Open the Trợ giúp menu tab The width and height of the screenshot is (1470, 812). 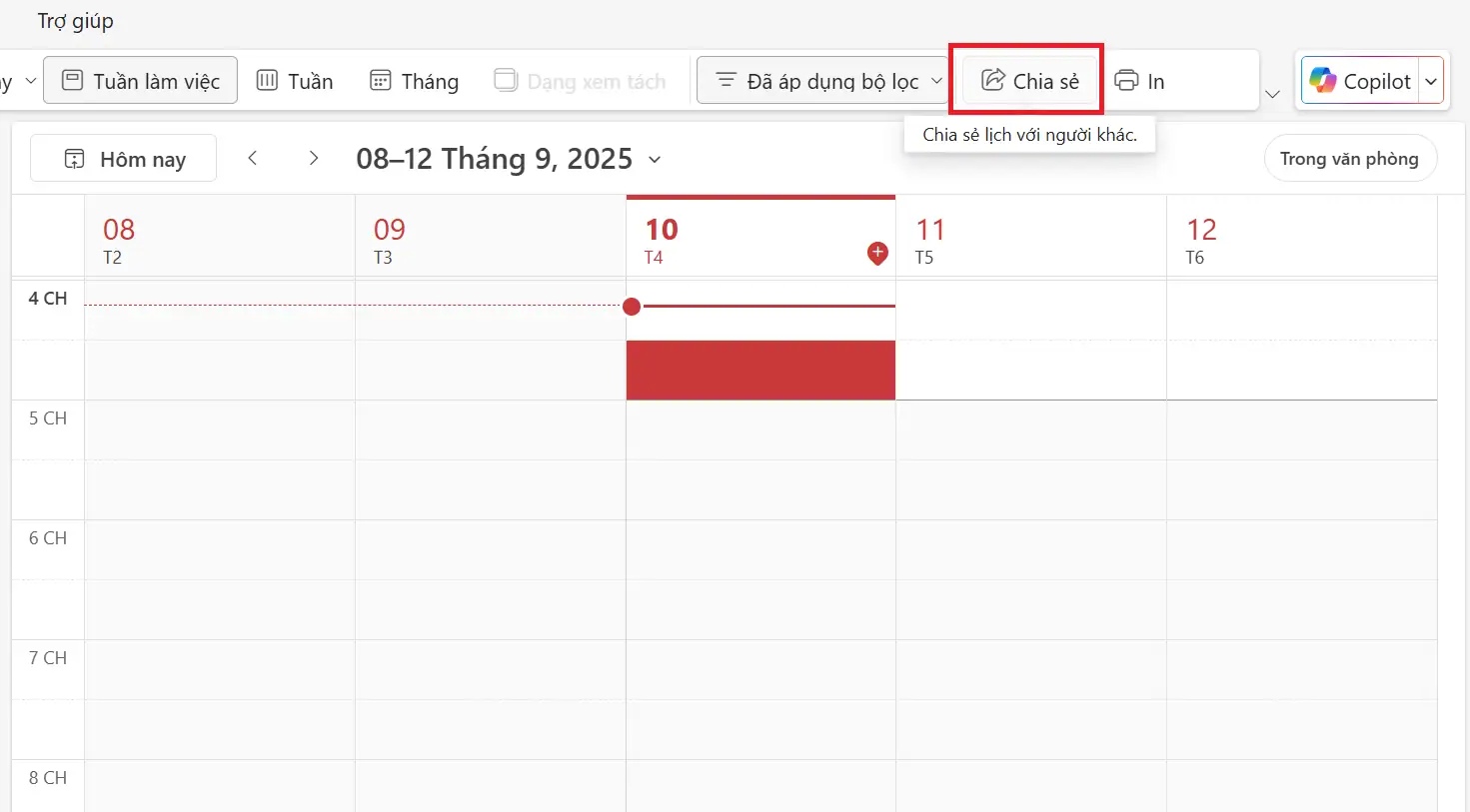click(76, 21)
